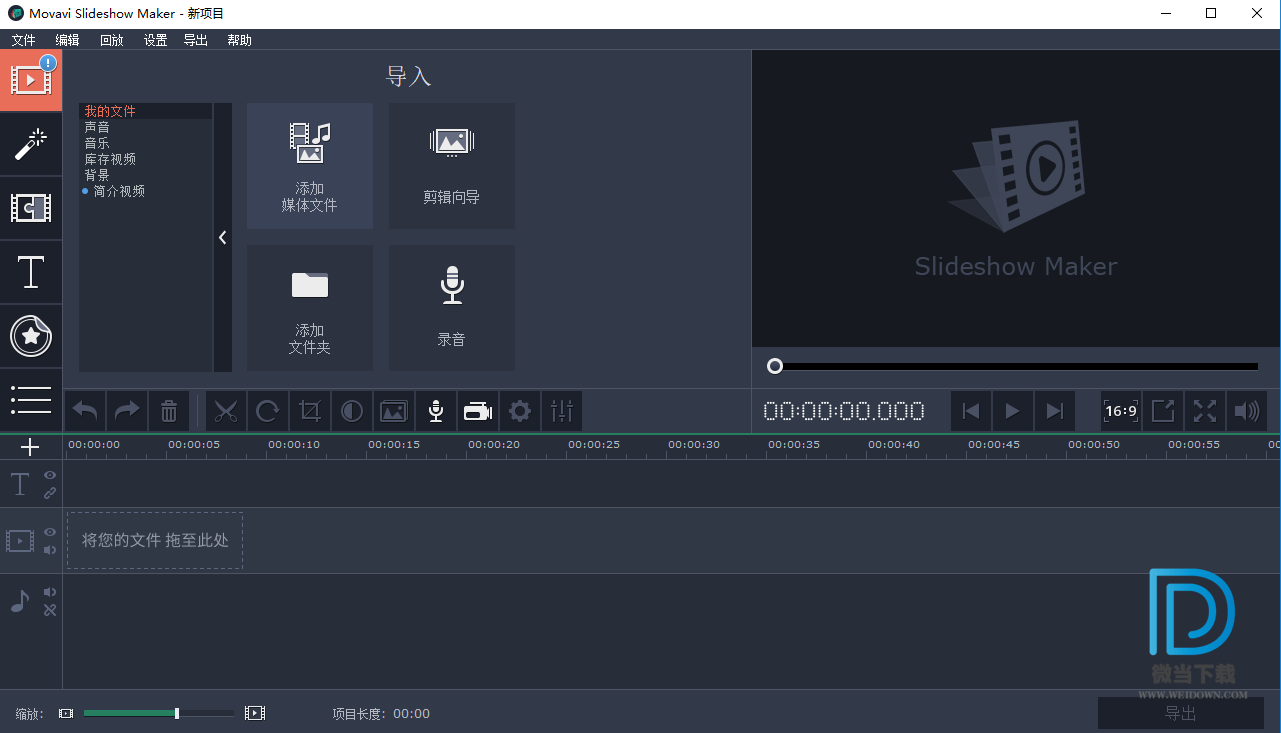
Task: Select 声音 in the list
Action: (146, 127)
